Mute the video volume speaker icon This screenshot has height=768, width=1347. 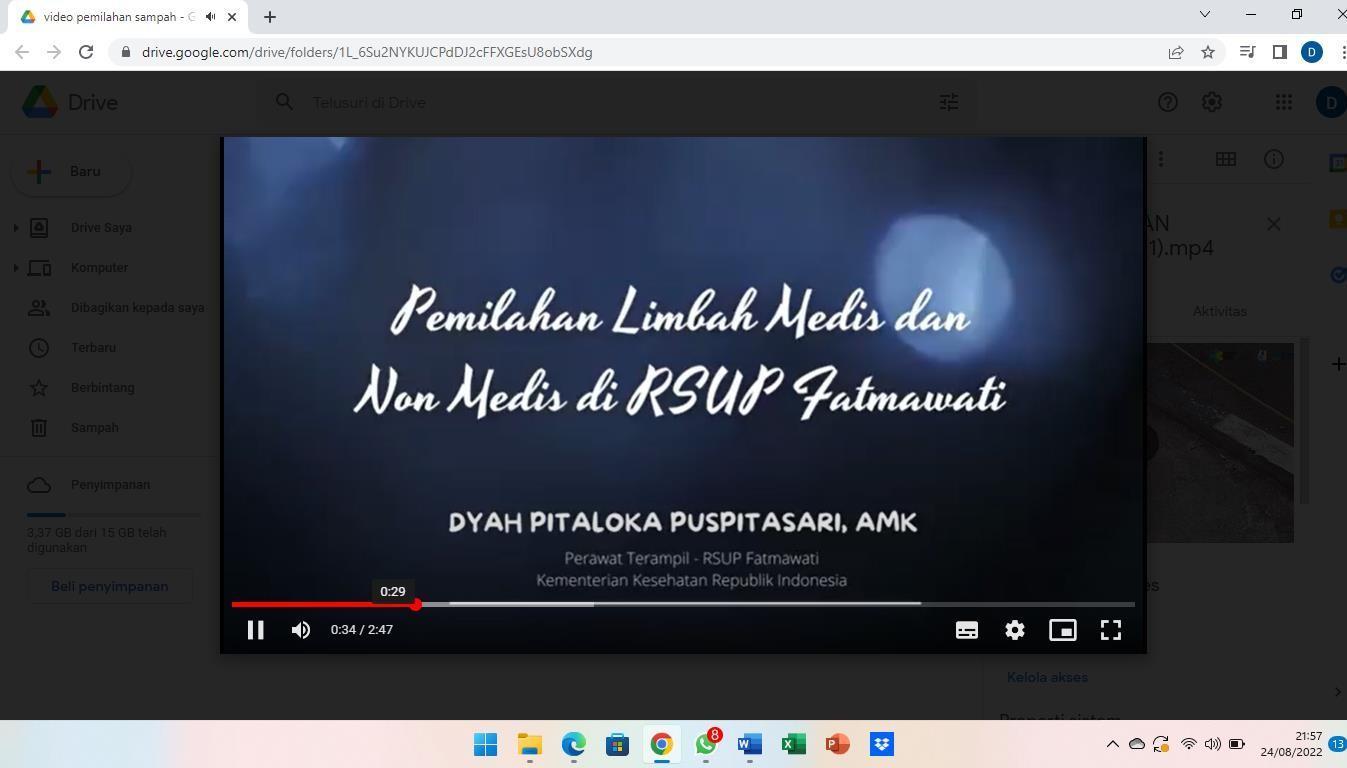pyautogui.click(x=301, y=630)
